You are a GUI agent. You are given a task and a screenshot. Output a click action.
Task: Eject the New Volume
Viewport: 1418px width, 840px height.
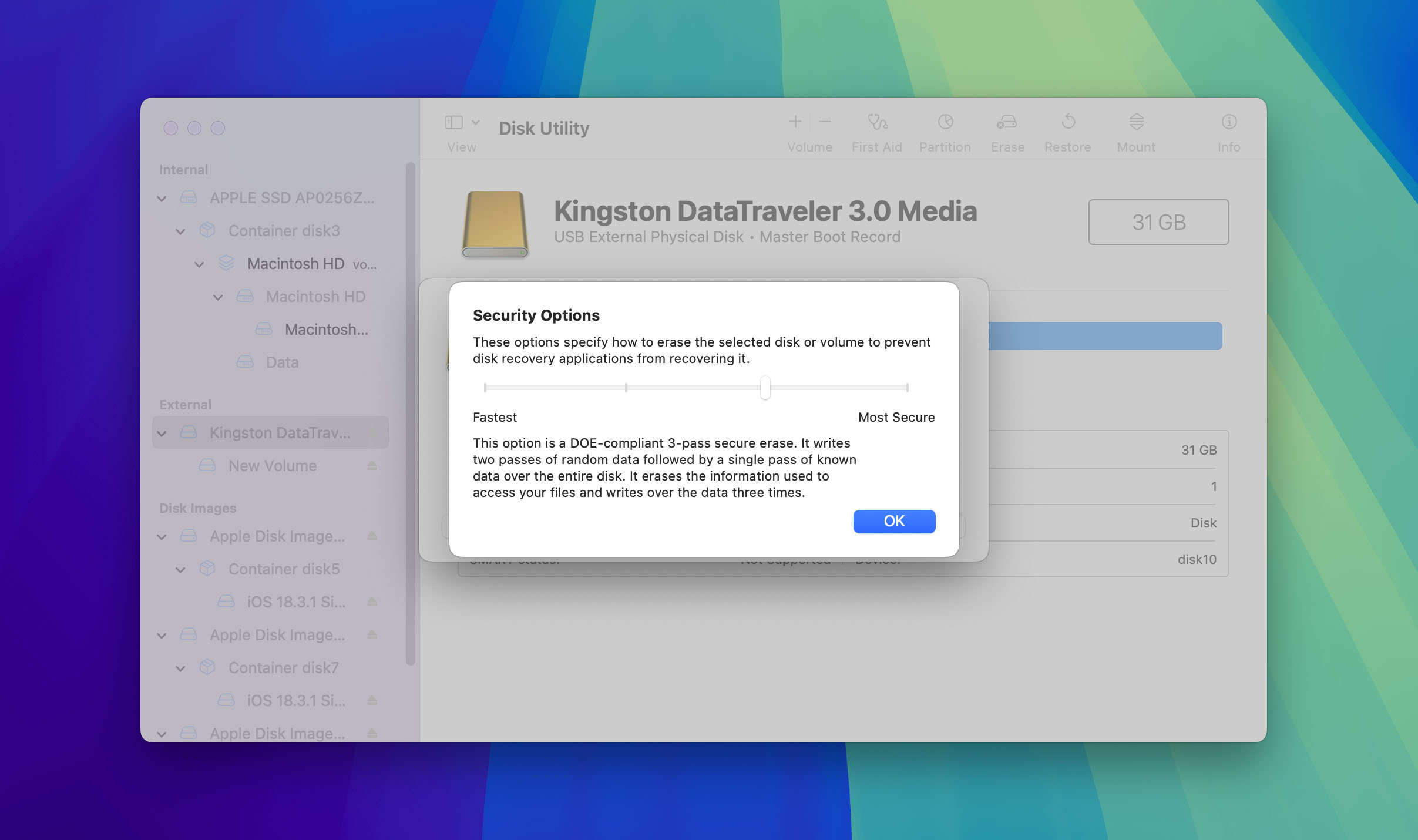(x=372, y=465)
